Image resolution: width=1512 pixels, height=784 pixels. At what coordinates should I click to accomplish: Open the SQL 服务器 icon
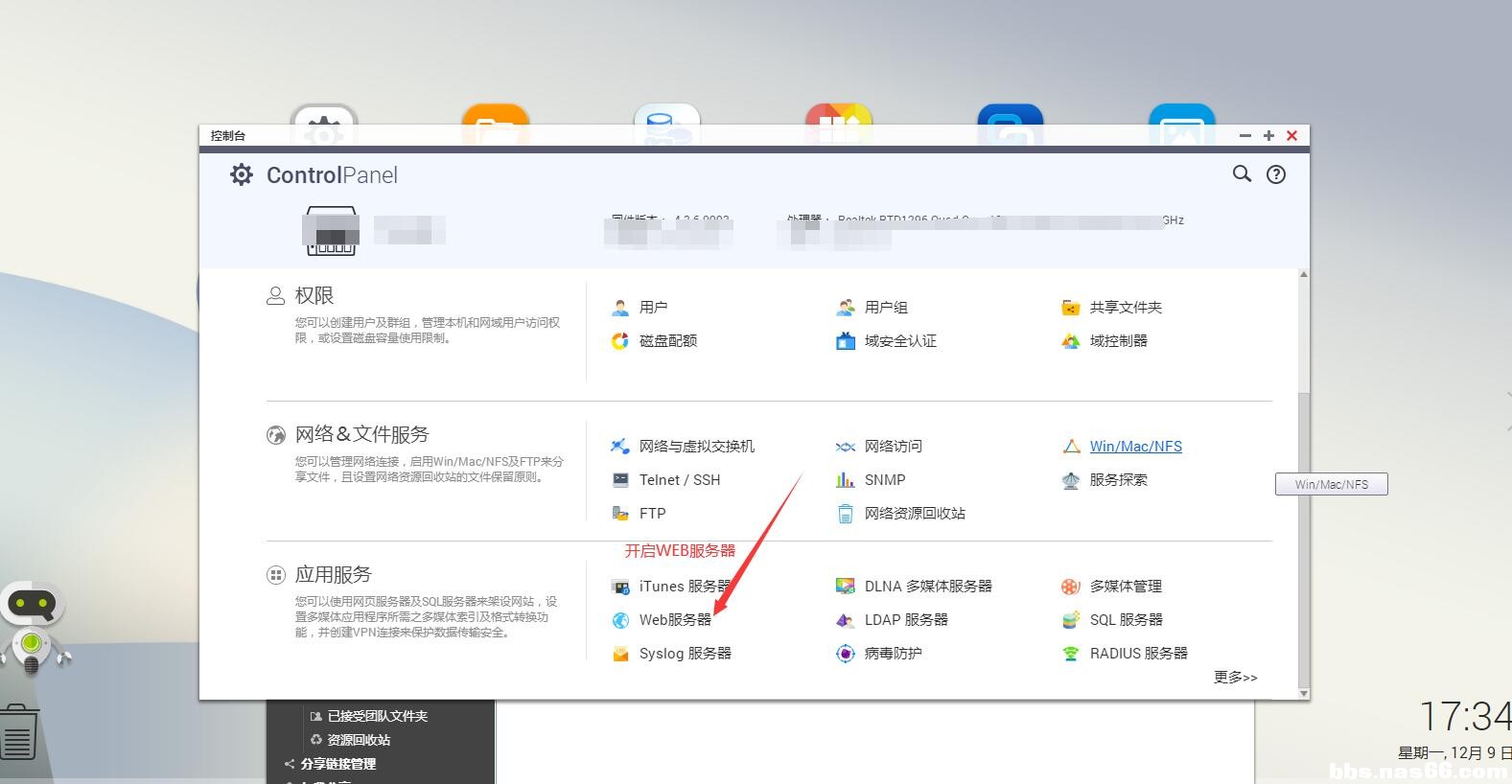[1071, 620]
